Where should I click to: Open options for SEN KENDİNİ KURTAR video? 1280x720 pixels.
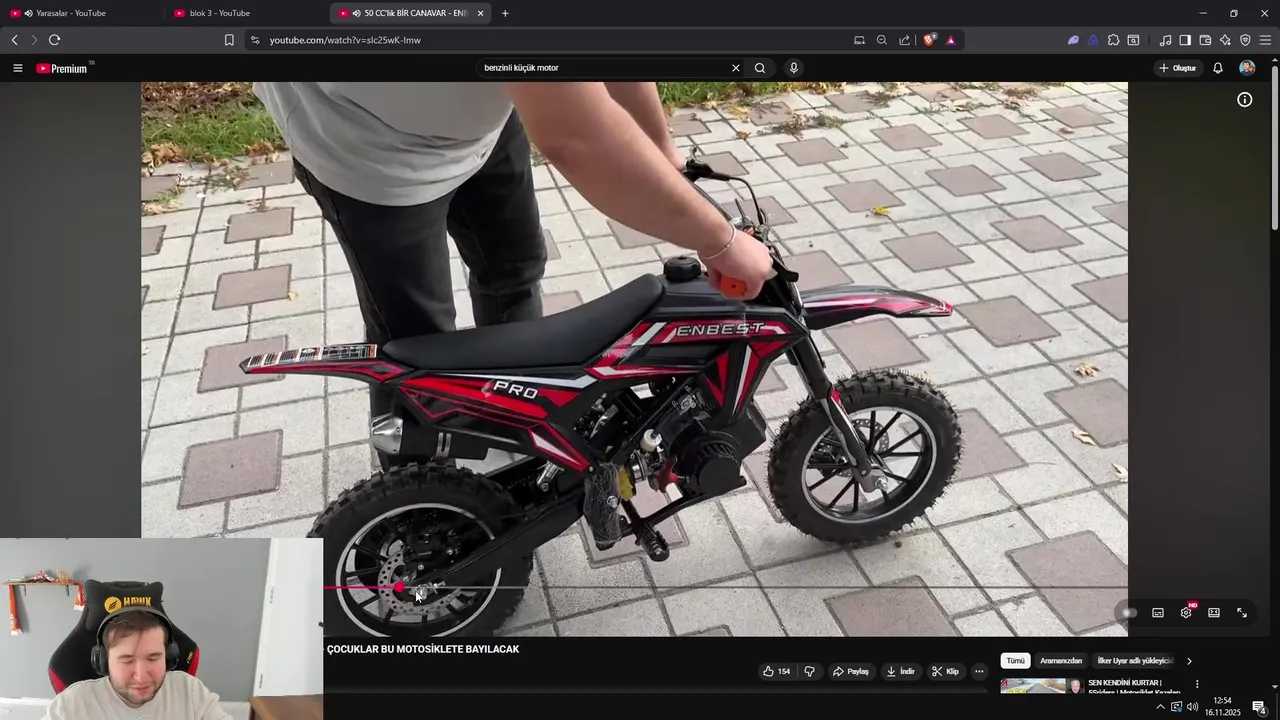coord(1197,685)
